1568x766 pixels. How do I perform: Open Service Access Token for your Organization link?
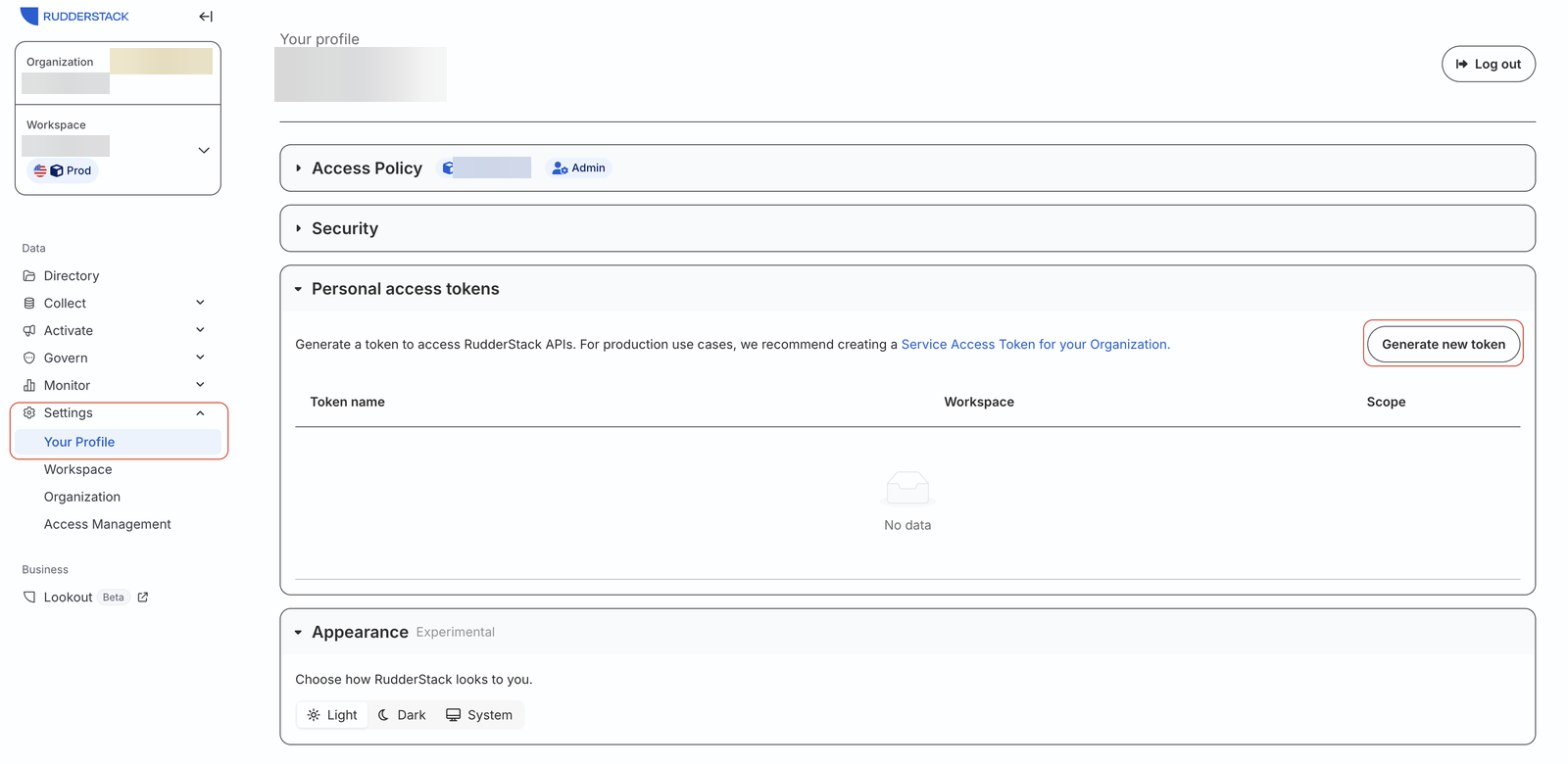coord(1034,345)
